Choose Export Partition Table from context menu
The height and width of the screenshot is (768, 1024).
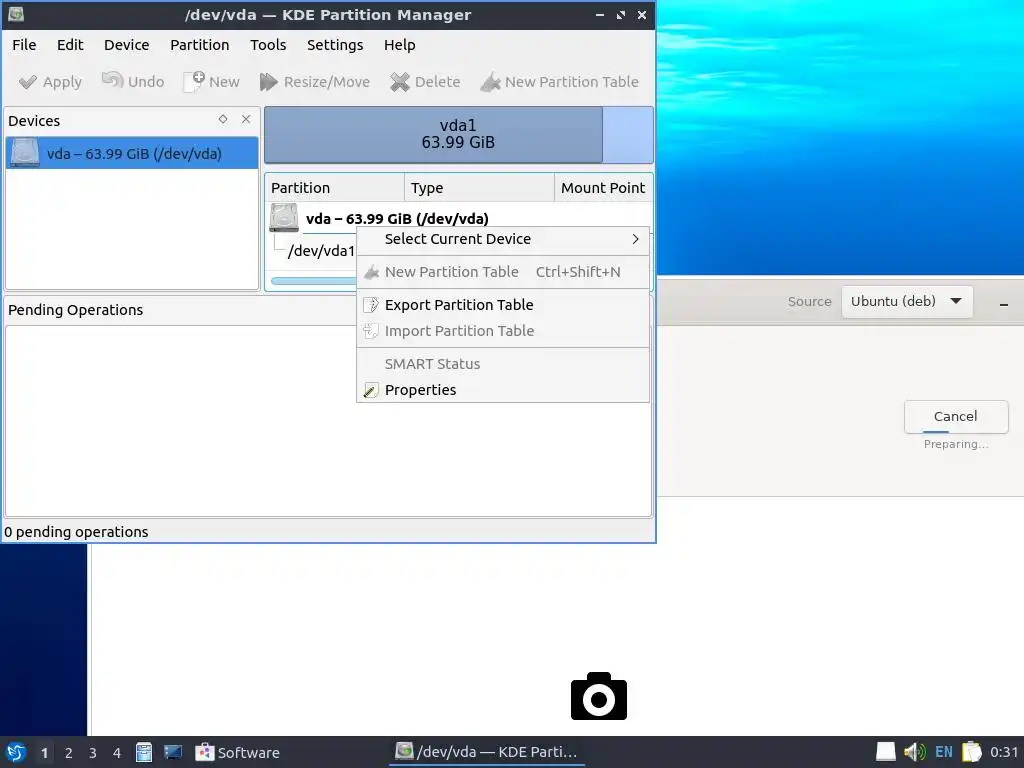pos(503,305)
